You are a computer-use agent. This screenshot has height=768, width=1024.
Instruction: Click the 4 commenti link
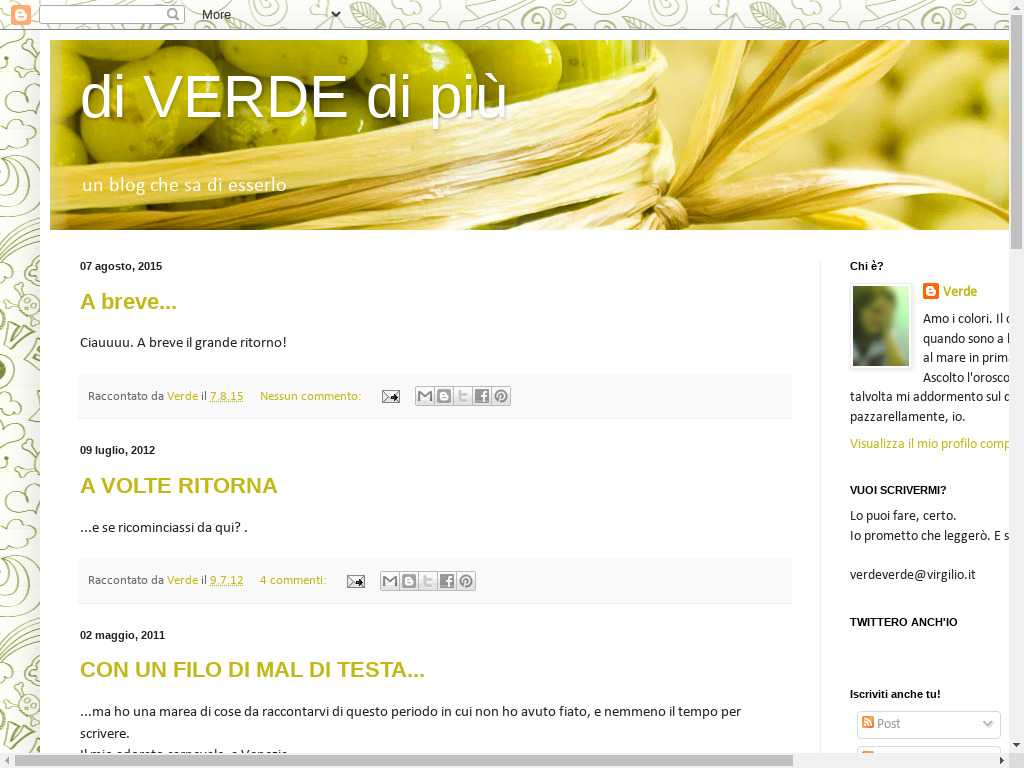pyautogui.click(x=293, y=580)
